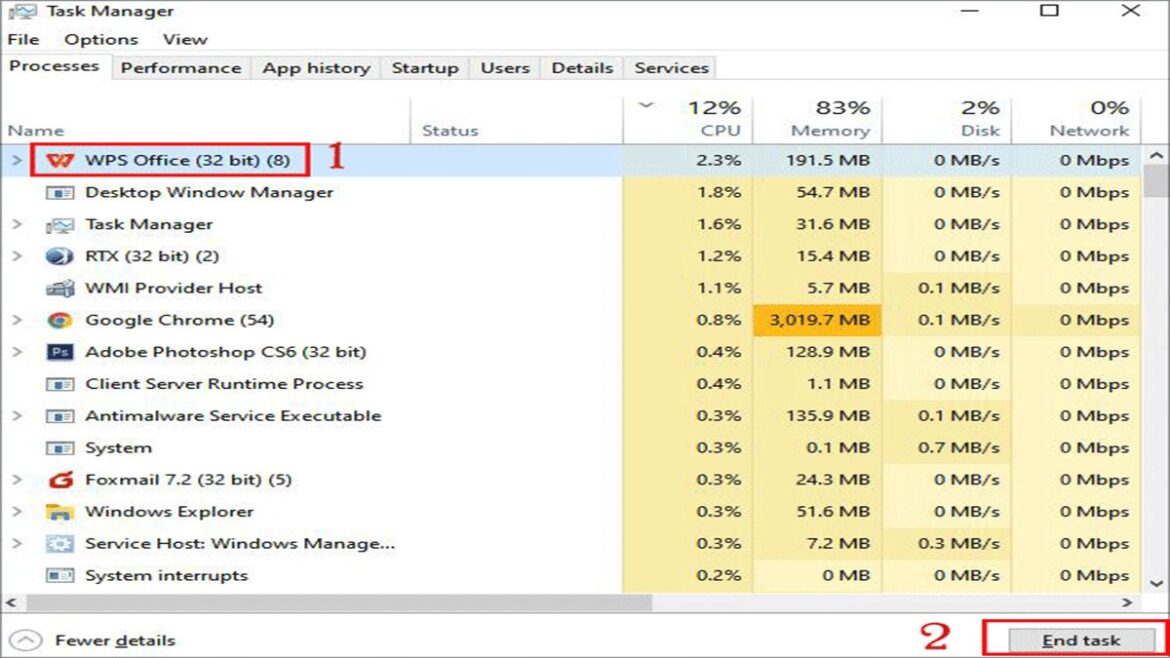Click the Google Chrome process icon
Image resolution: width=1170 pixels, height=658 pixels.
pyautogui.click(x=60, y=320)
